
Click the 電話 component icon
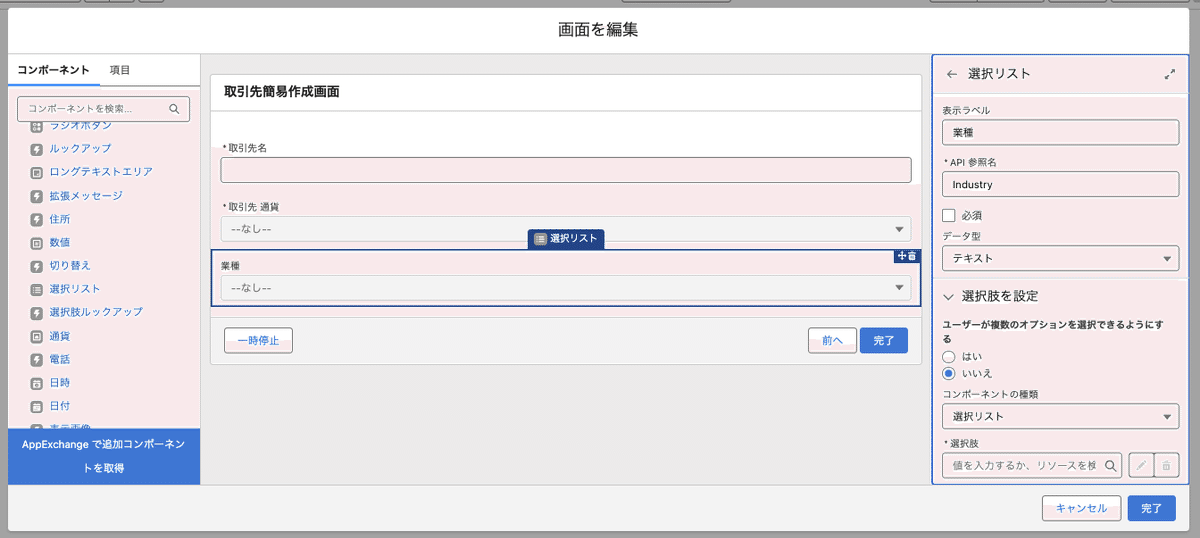(x=36, y=359)
